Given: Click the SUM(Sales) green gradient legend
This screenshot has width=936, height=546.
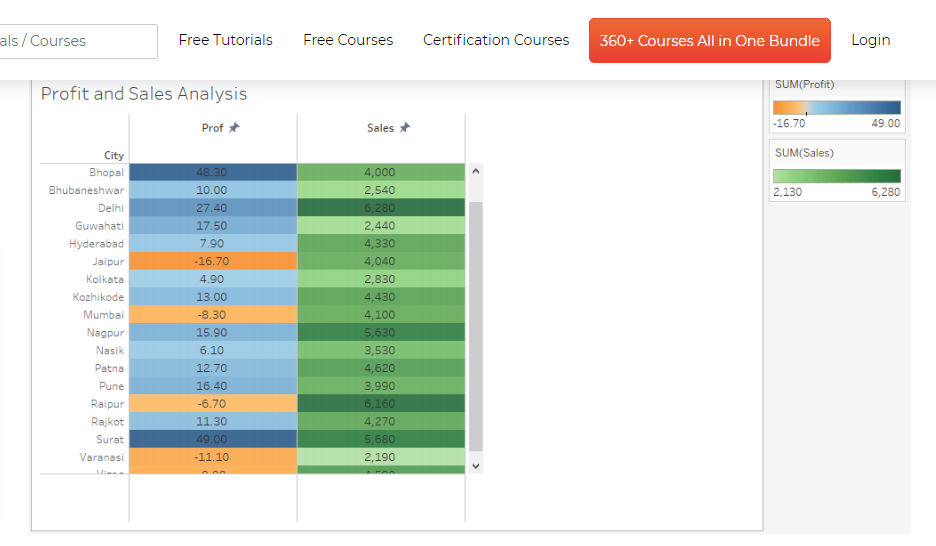Looking at the screenshot, I should pos(837,176).
